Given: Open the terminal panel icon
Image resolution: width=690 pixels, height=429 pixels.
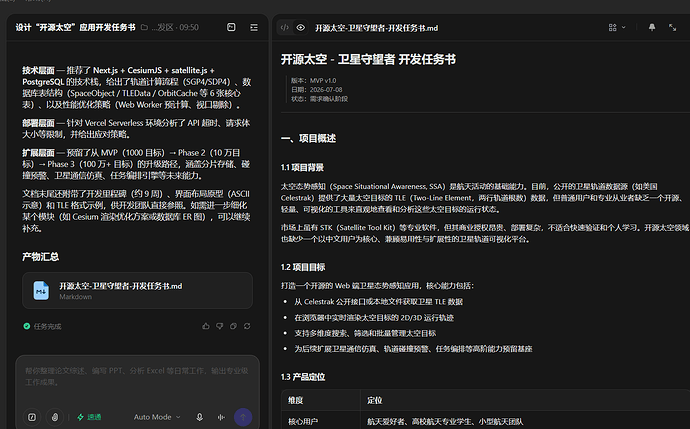Looking at the screenshot, I should click(x=231, y=27).
